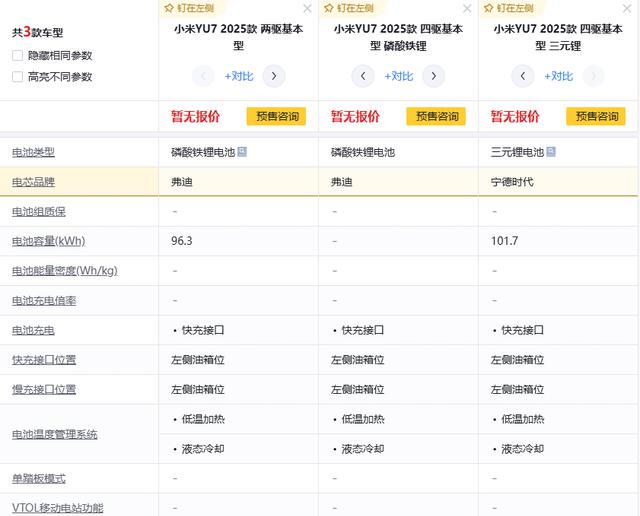Click 暂无报价 price under 四驱 三元锂
This screenshot has width=640, height=516.
[x=515, y=117]
